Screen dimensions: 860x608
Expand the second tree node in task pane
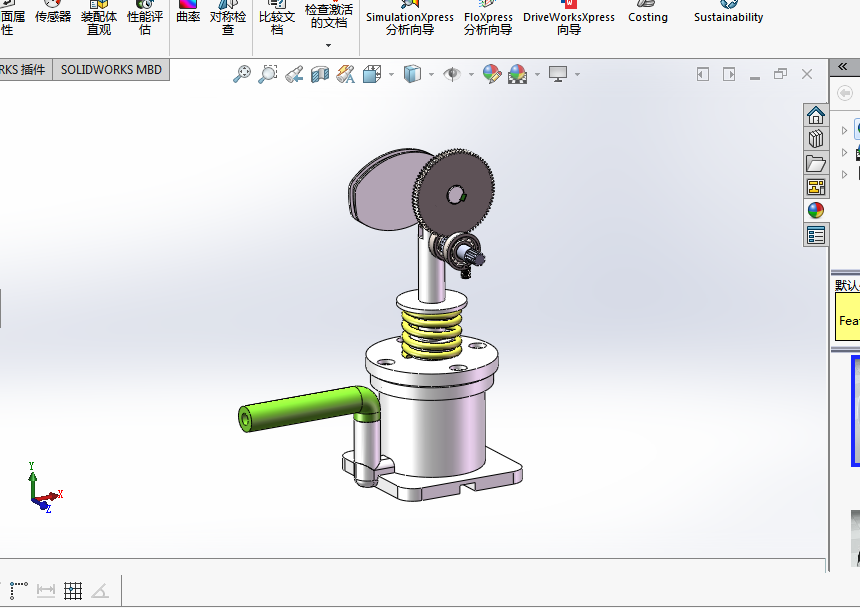tap(845, 152)
